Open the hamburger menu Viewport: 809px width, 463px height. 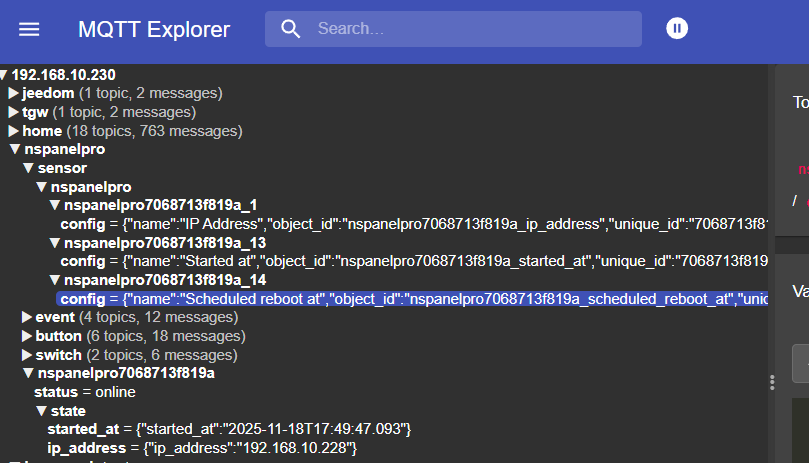pyautogui.click(x=30, y=29)
